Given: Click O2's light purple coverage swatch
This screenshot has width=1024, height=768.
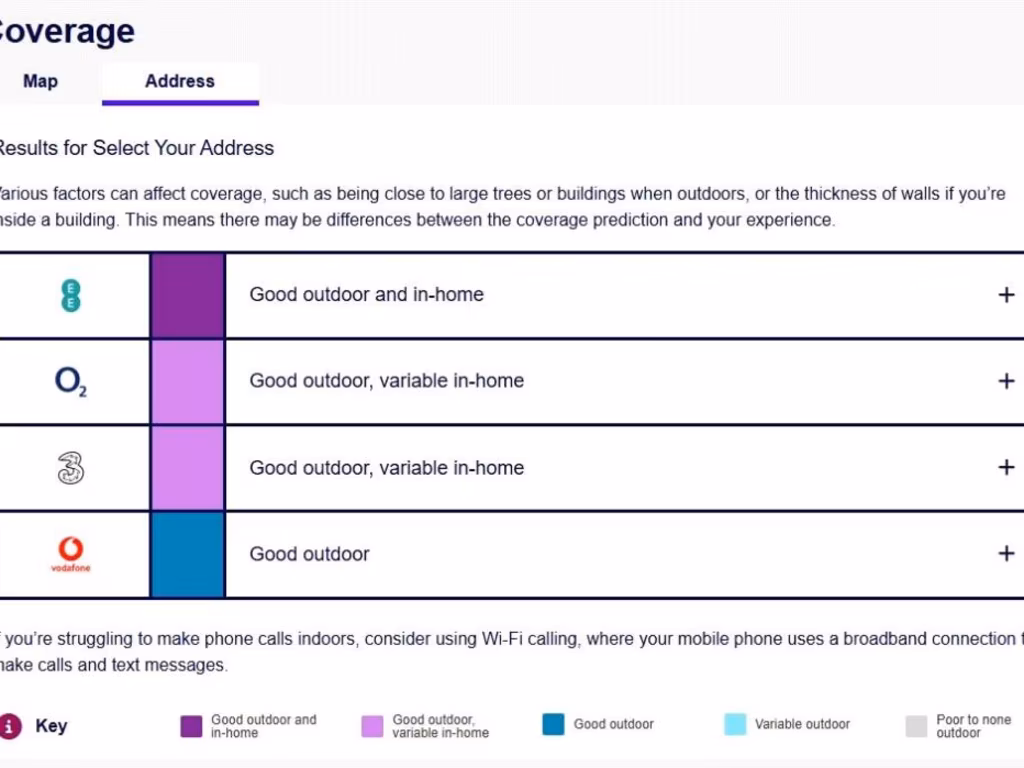Looking at the screenshot, I should (187, 381).
